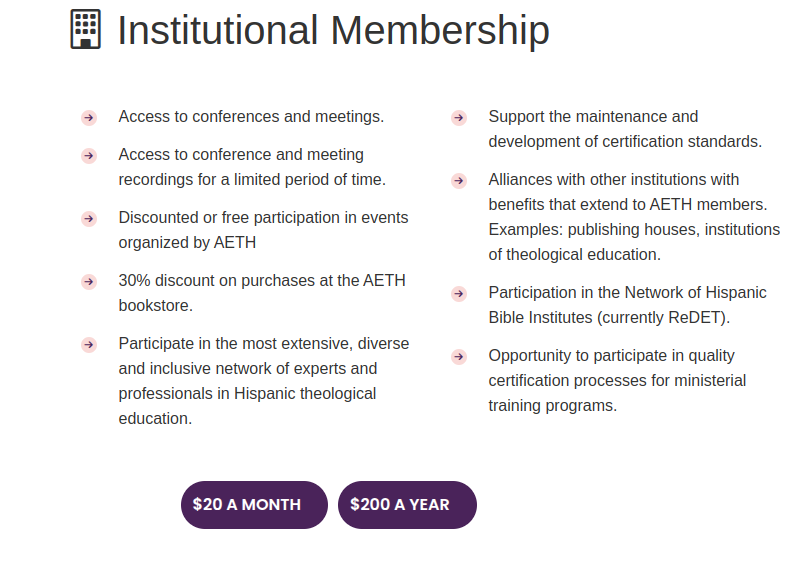Click the 'Access to conferences and meetings' text
Viewport: 791px width, 561px height.
[x=251, y=117]
